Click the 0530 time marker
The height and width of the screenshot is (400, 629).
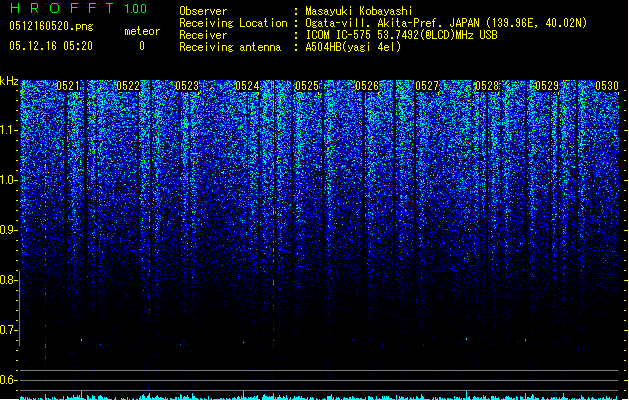[x=607, y=86]
